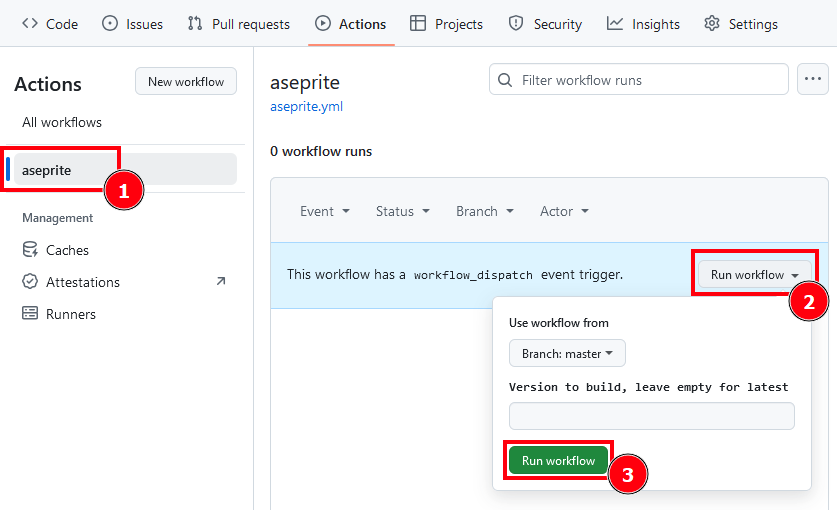Click the Issues circle icon
The width and height of the screenshot is (837, 510).
(x=109, y=23)
